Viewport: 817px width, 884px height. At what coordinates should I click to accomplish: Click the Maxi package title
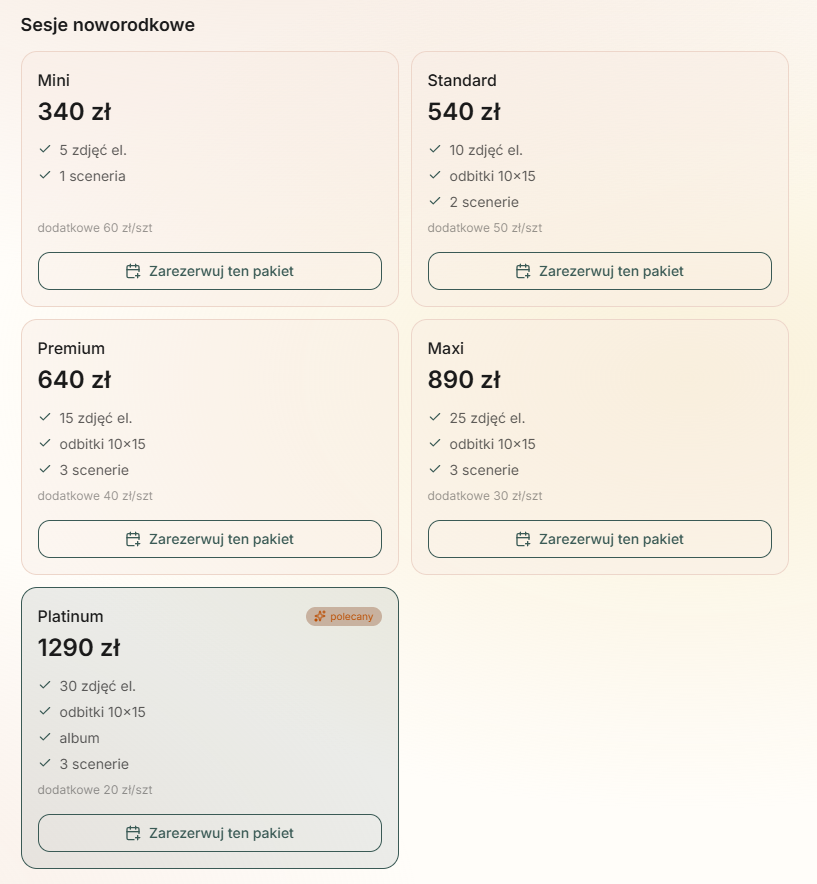pyautogui.click(x=445, y=348)
